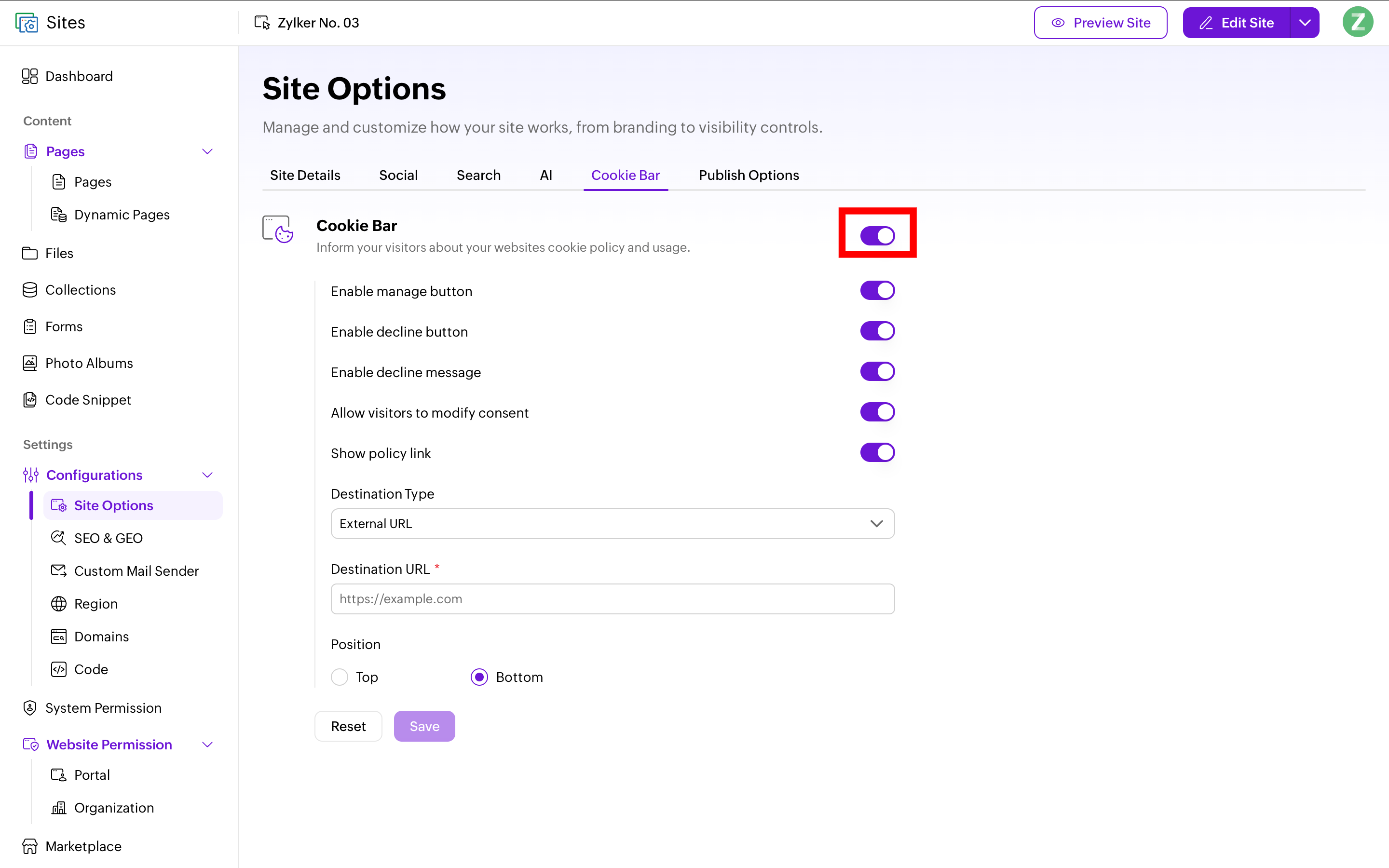Select the Top position radio button
The width and height of the screenshot is (1389, 868).
[340, 678]
